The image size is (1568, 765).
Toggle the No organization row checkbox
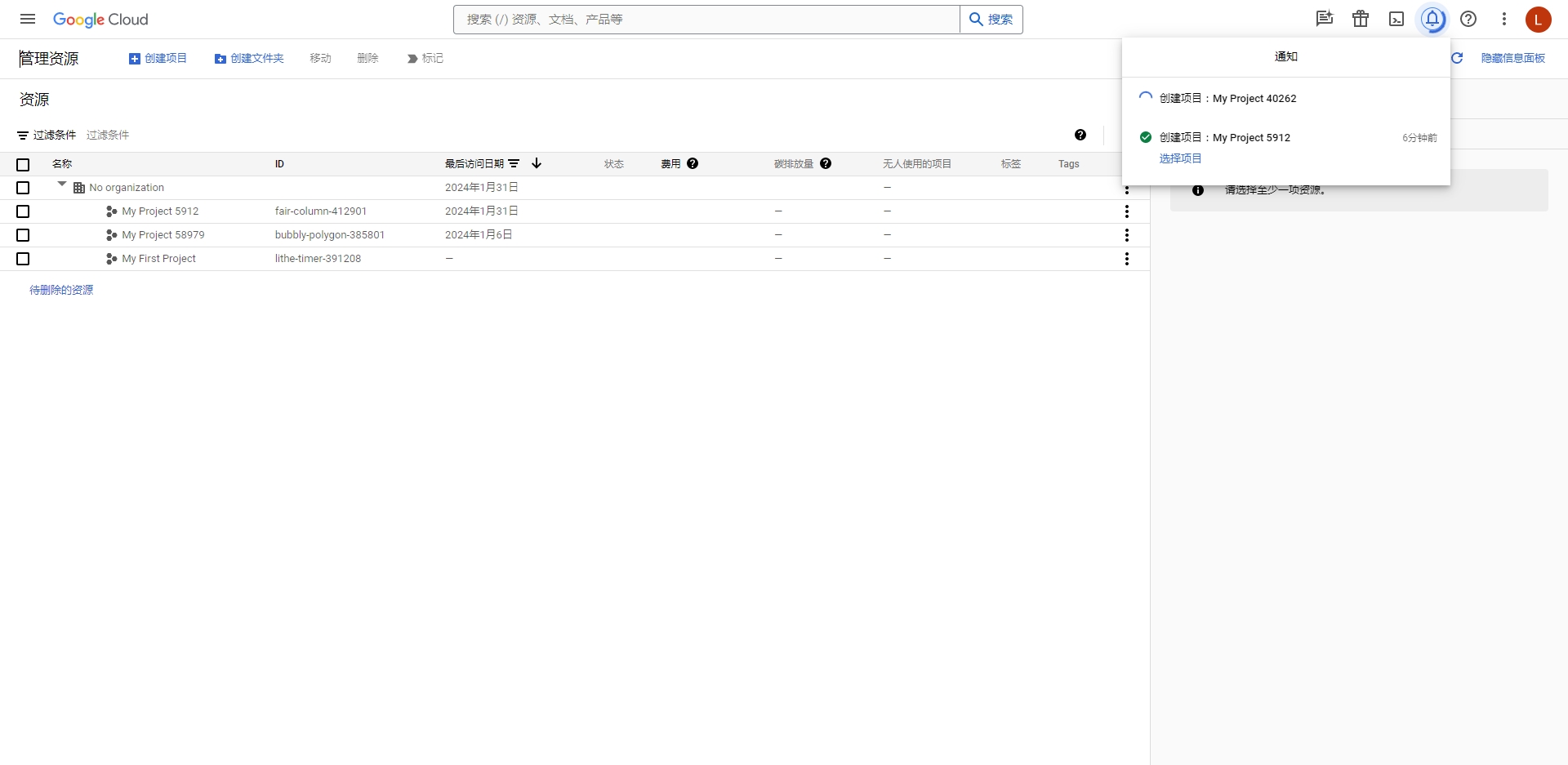click(23, 188)
